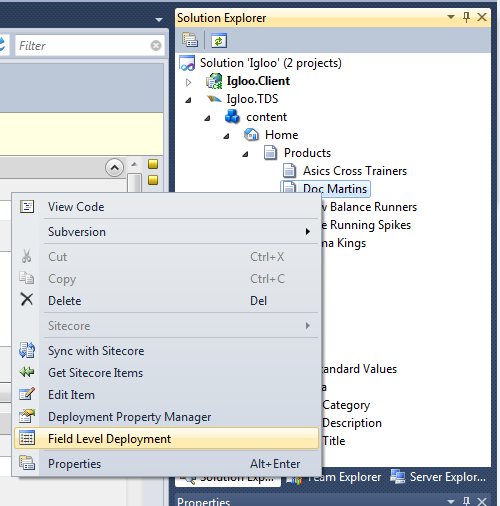500x506 pixels.
Task: Choose View Code from the context menu
Action: click(166, 207)
